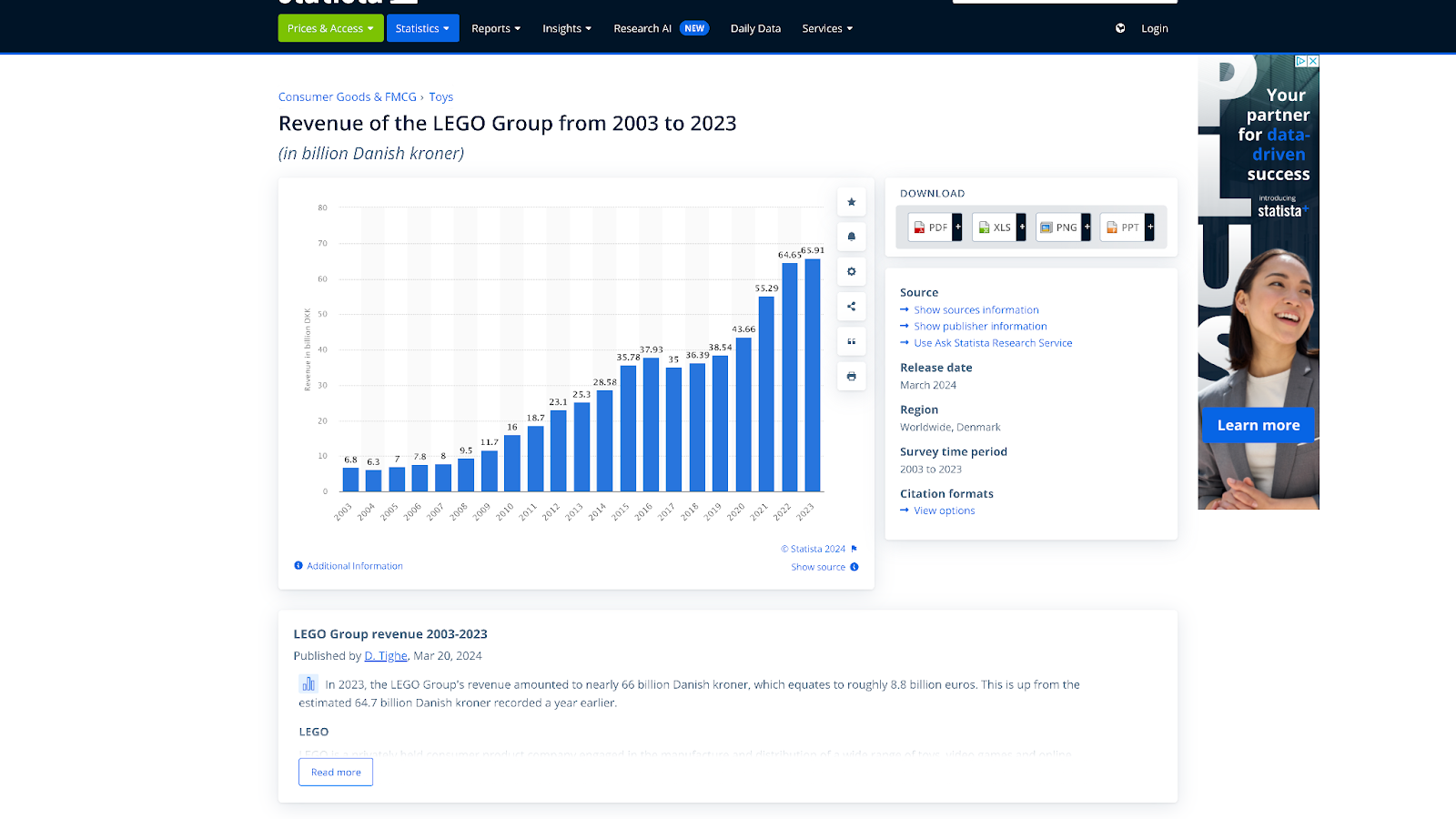Open Daily Data page
The width and height of the screenshot is (1456, 819).
[755, 28]
